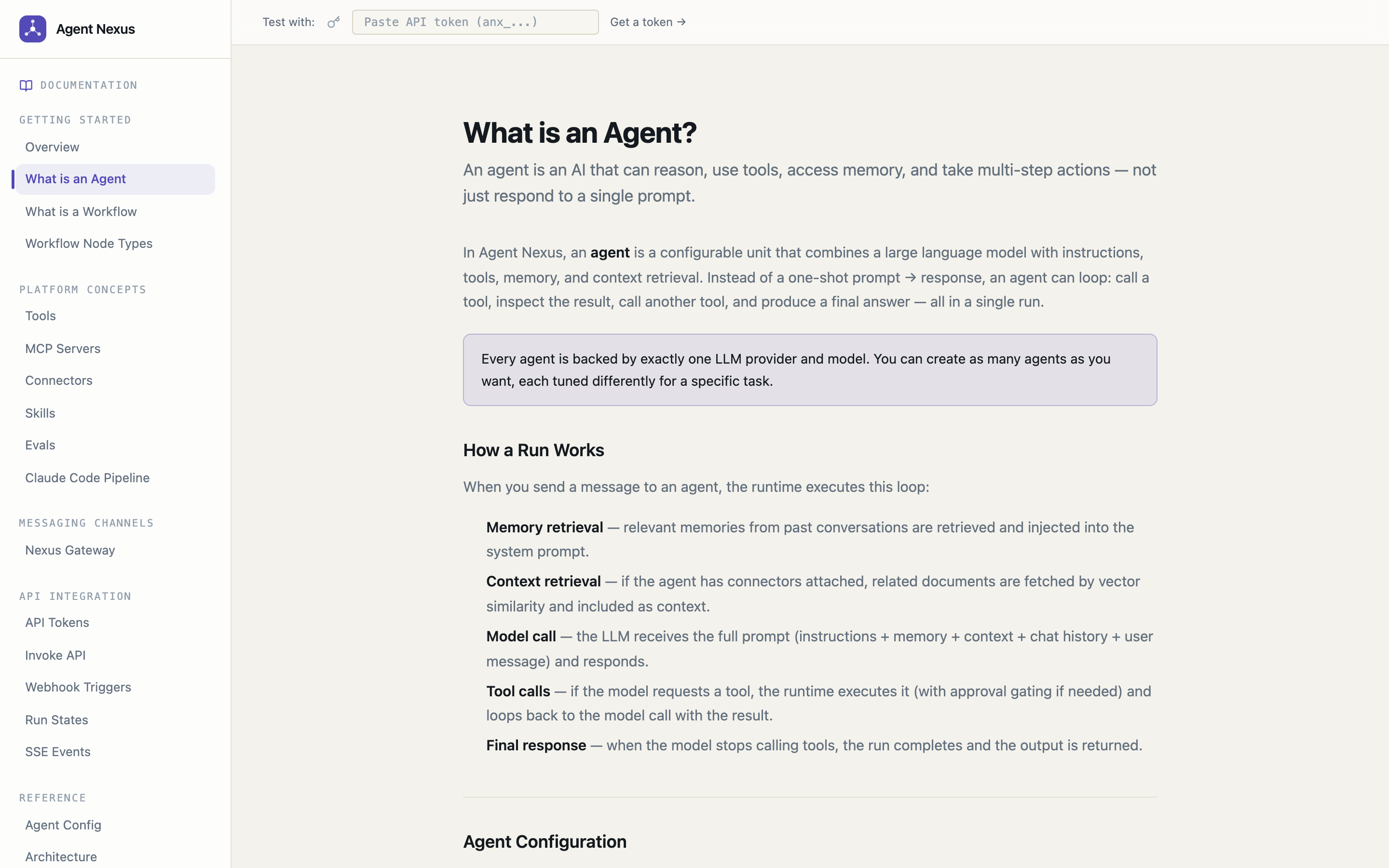This screenshot has width=1389, height=868.
Task: Click the Test with: label
Action: pyautogui.click(x=288, y=22)
